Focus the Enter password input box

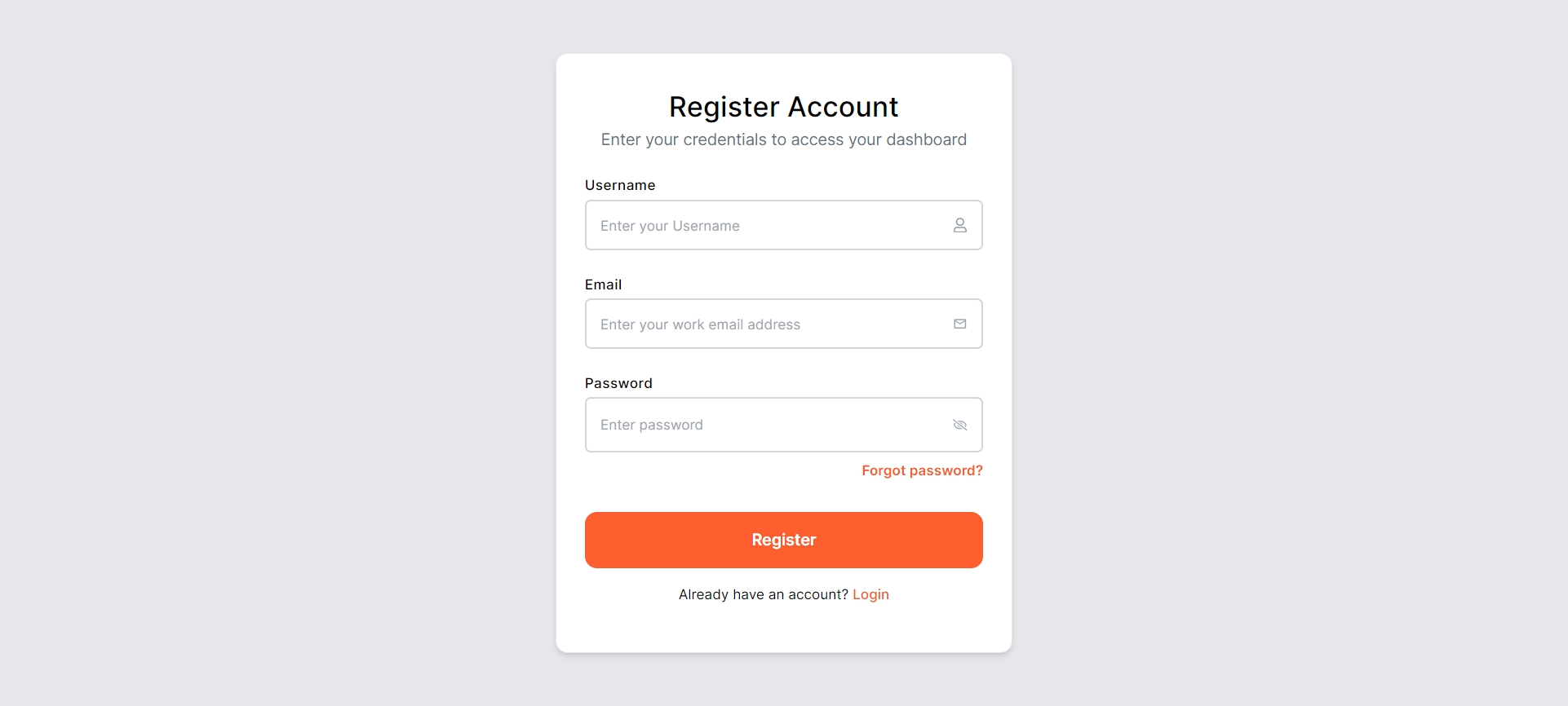[x=783, y=425]
